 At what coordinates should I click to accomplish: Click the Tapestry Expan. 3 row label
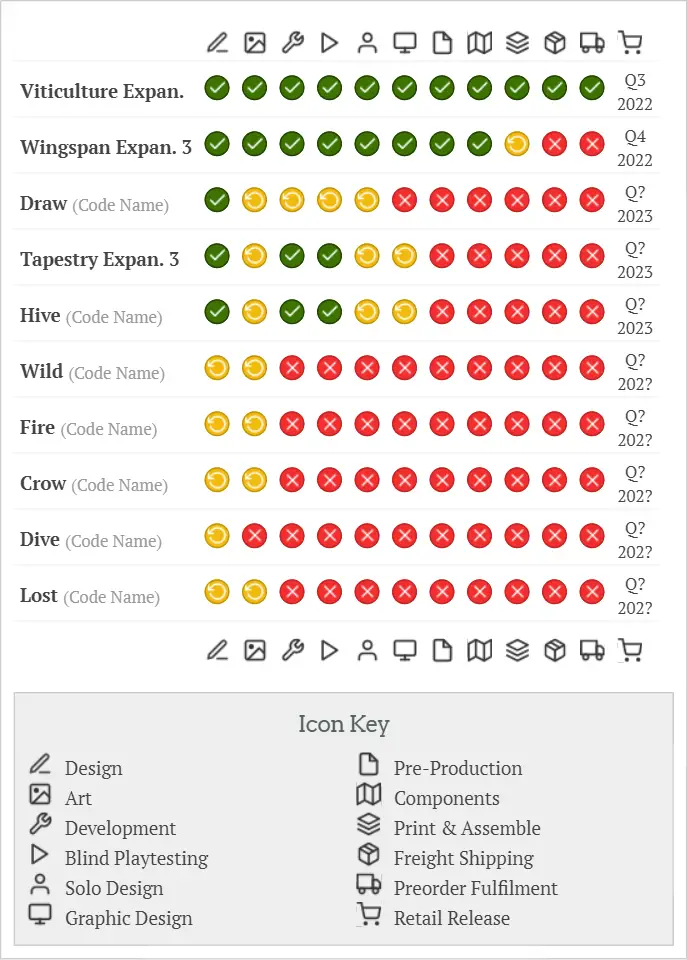tap(99, 260)
